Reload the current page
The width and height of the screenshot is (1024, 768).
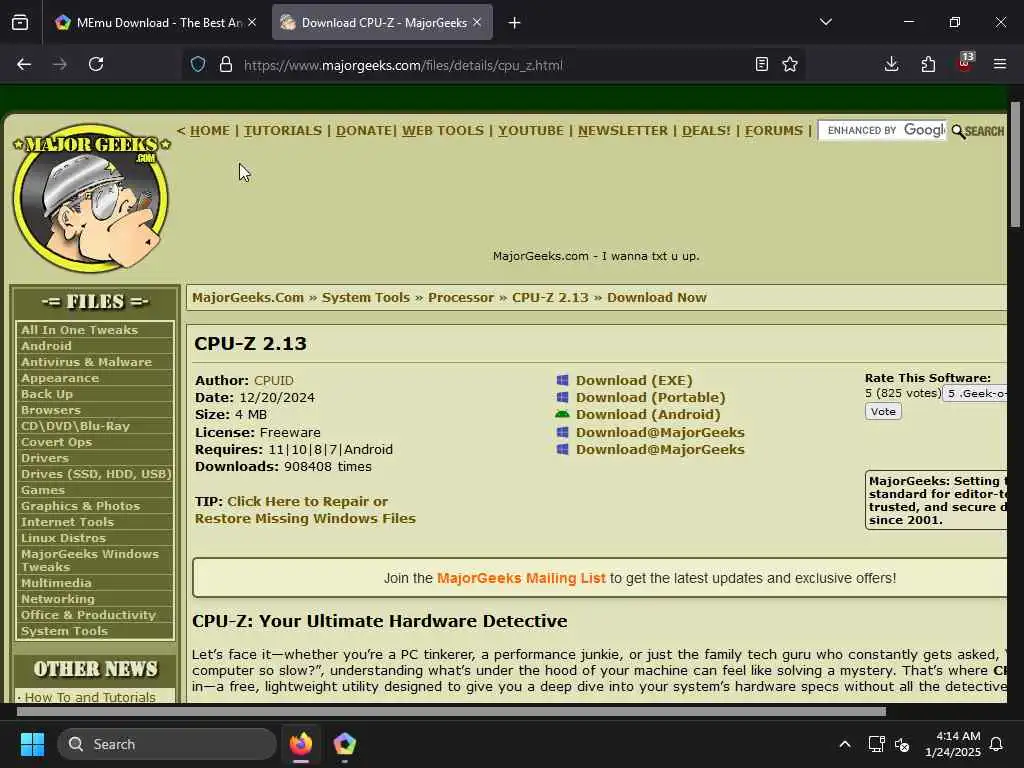[96, 64]
